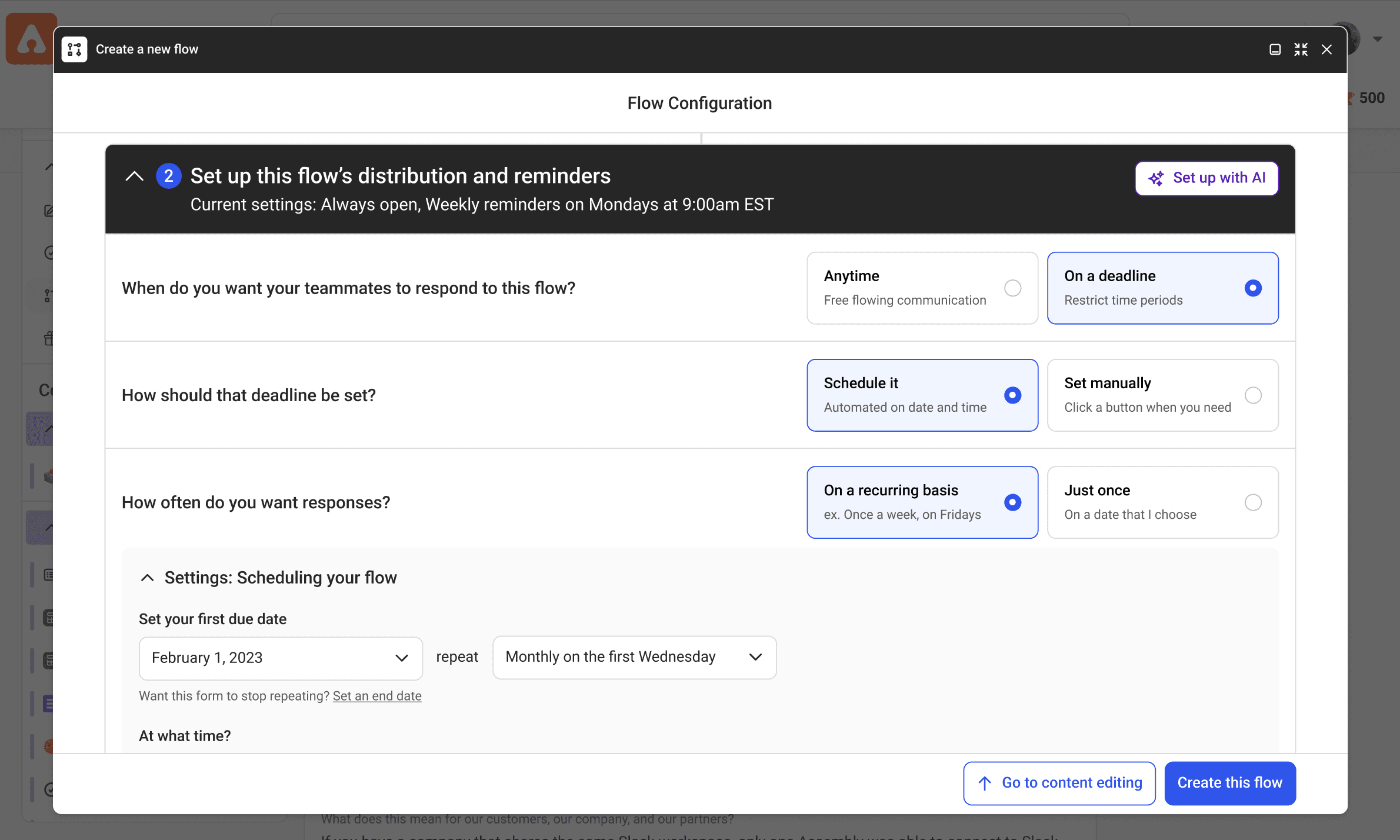Choose the Set manually deadline option

pyautogui.click(x=1162, y=395)
